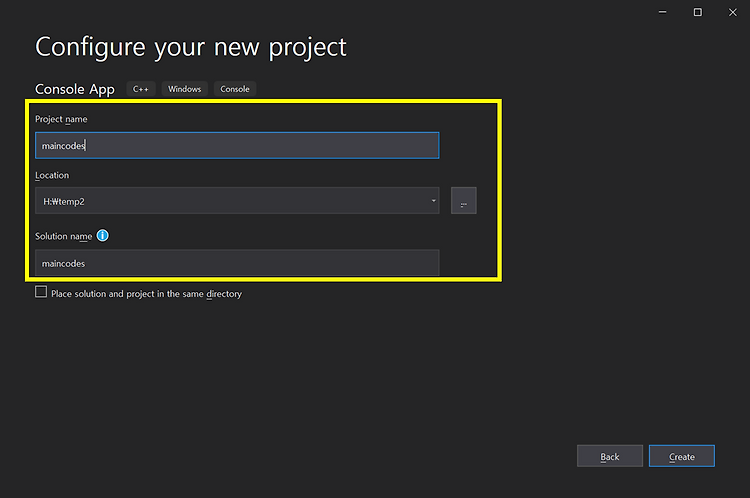The width and height of the screenshot is (750, 498).
Task: Click the Configure your new project title
Action: [191, 47]
